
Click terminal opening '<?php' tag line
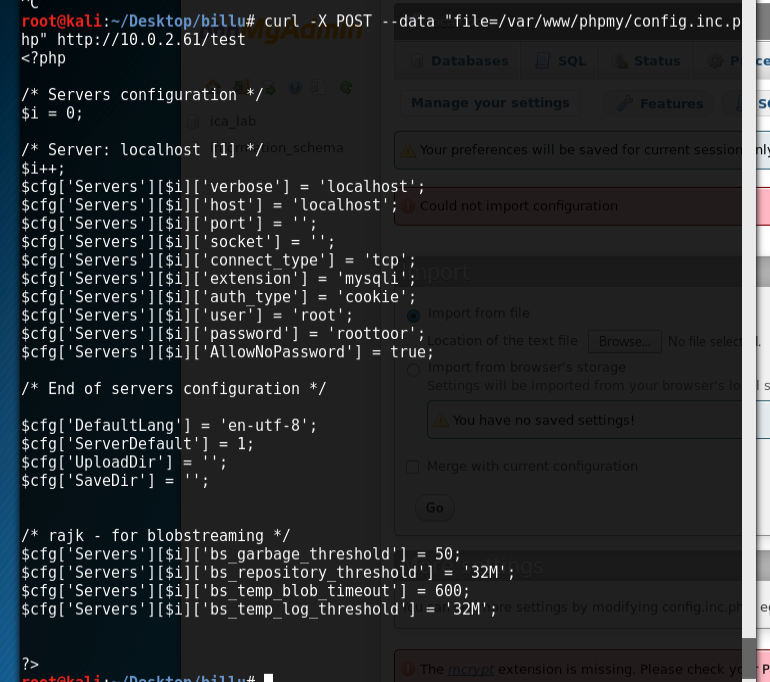[x=43, y=58]
